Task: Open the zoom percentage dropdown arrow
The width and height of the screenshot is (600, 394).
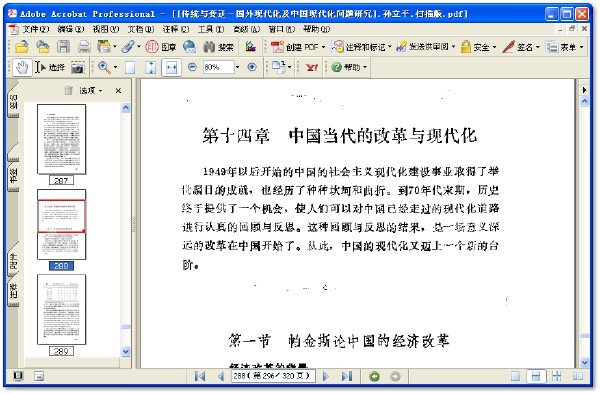Action: [x=237, y=67]
